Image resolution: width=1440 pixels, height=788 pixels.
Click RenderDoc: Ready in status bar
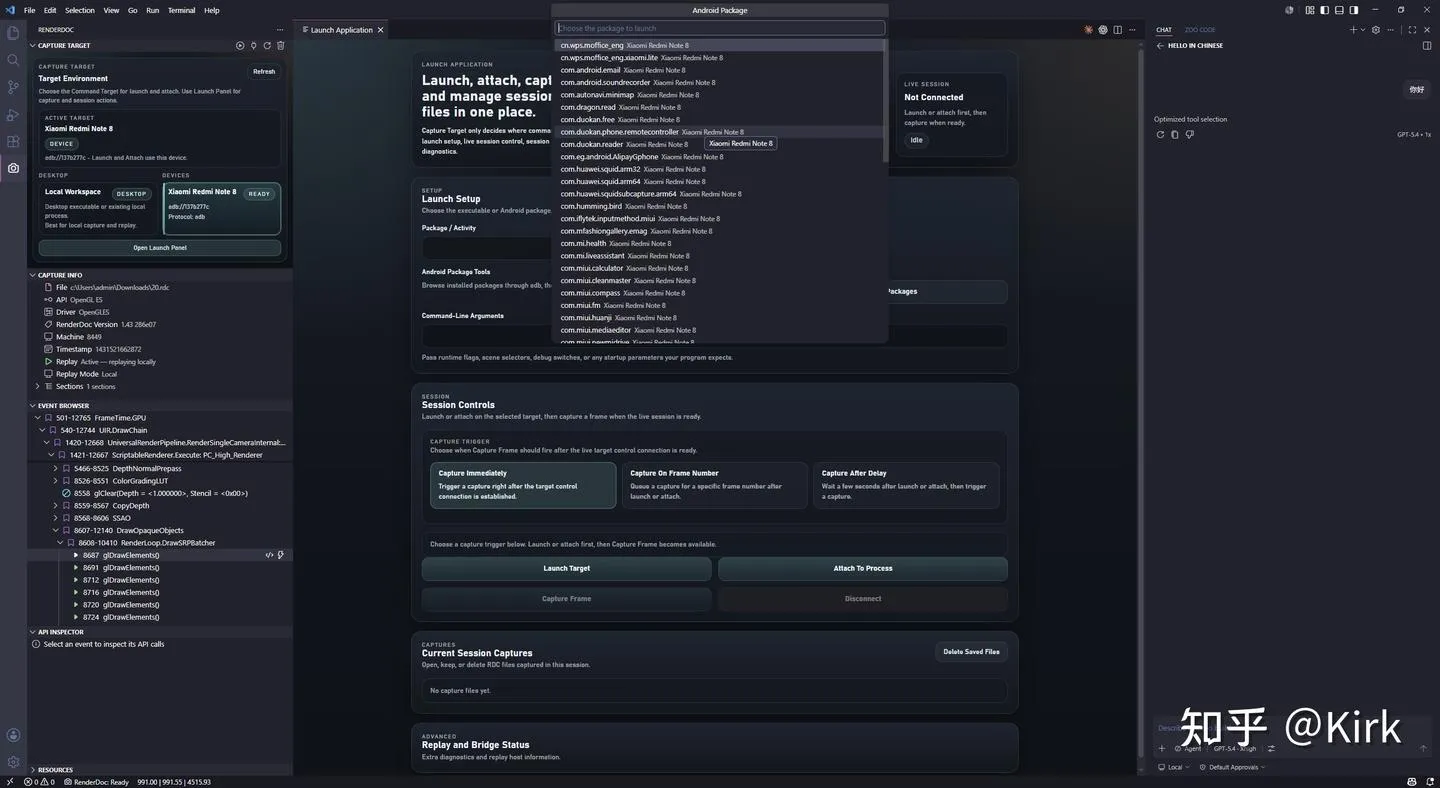pyautogui.click(x=96, y=782)
